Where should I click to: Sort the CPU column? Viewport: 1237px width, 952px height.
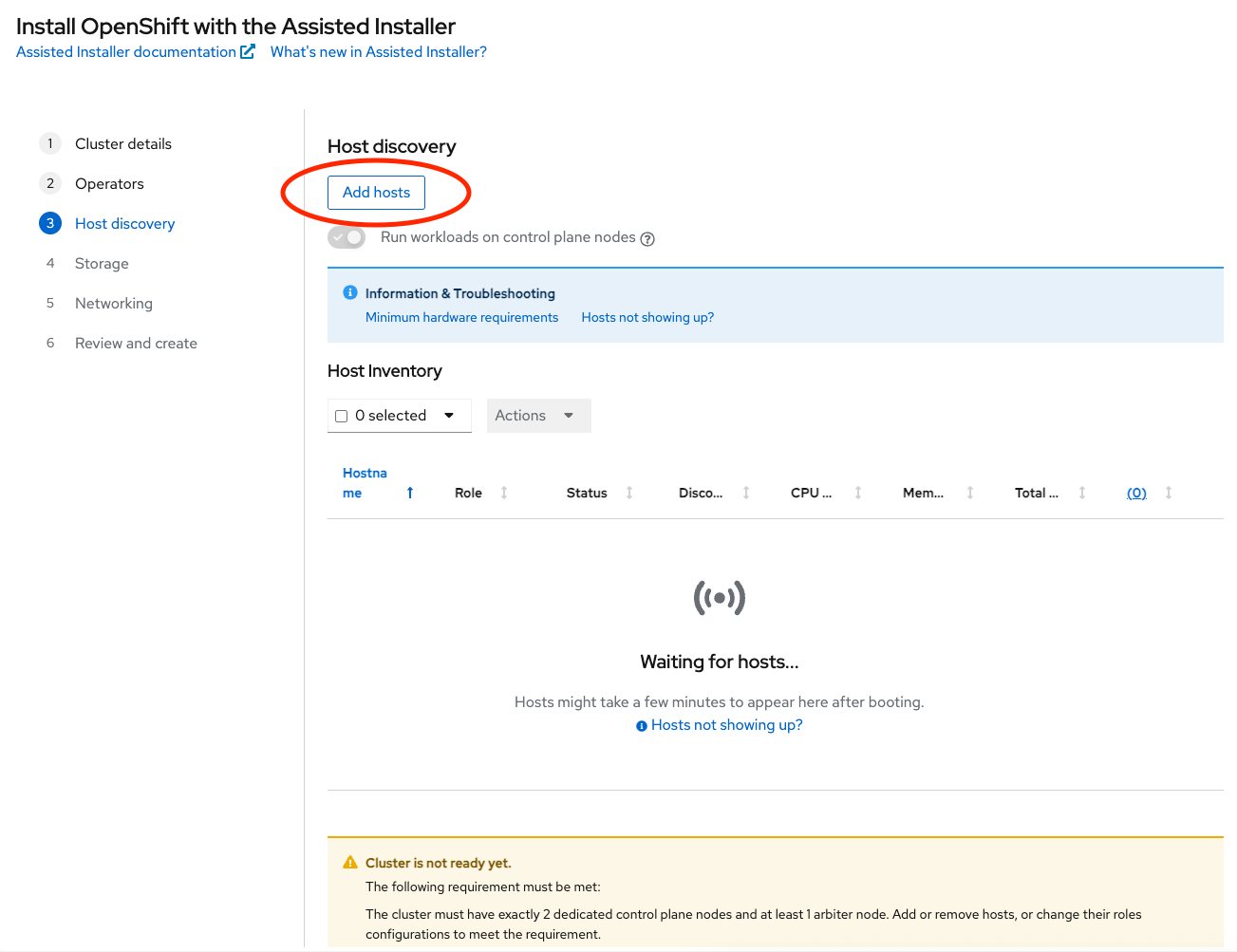pyautogui.click(x=857, y=492)
